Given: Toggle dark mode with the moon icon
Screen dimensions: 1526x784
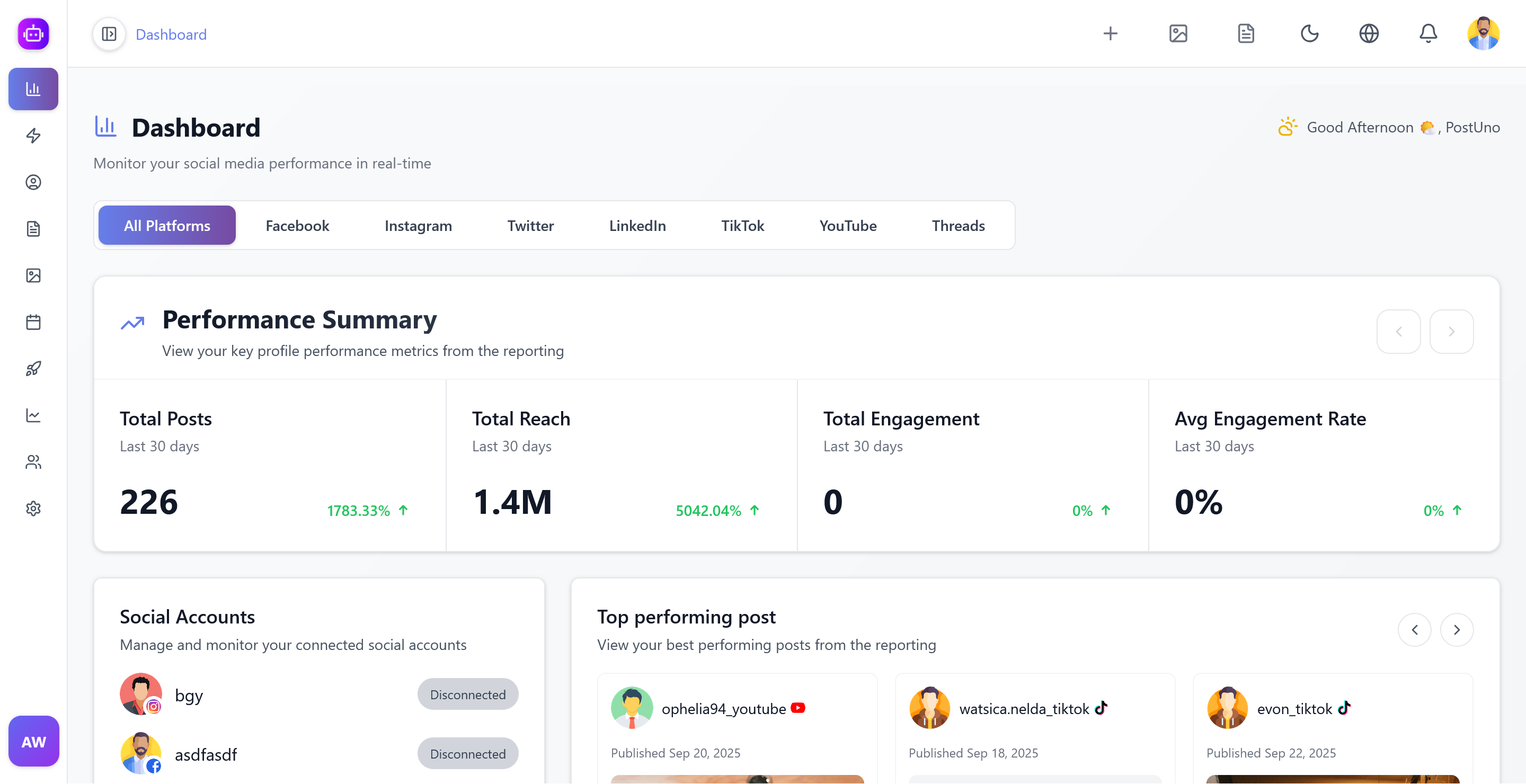Looking at the screenshot, I should [1310, 34].
